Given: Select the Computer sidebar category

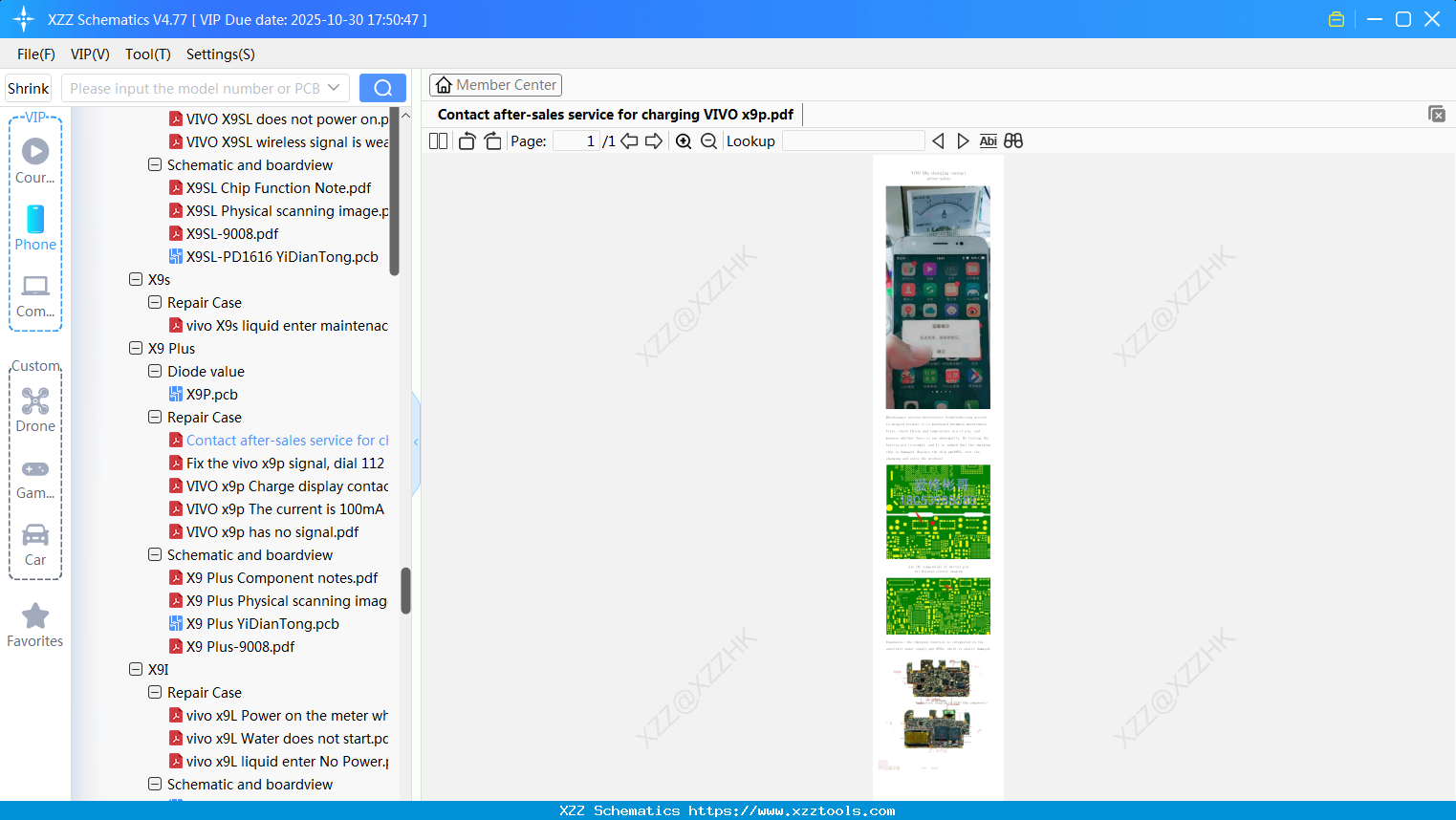Looking at the screenshot, I should click(x=35, y=296).
